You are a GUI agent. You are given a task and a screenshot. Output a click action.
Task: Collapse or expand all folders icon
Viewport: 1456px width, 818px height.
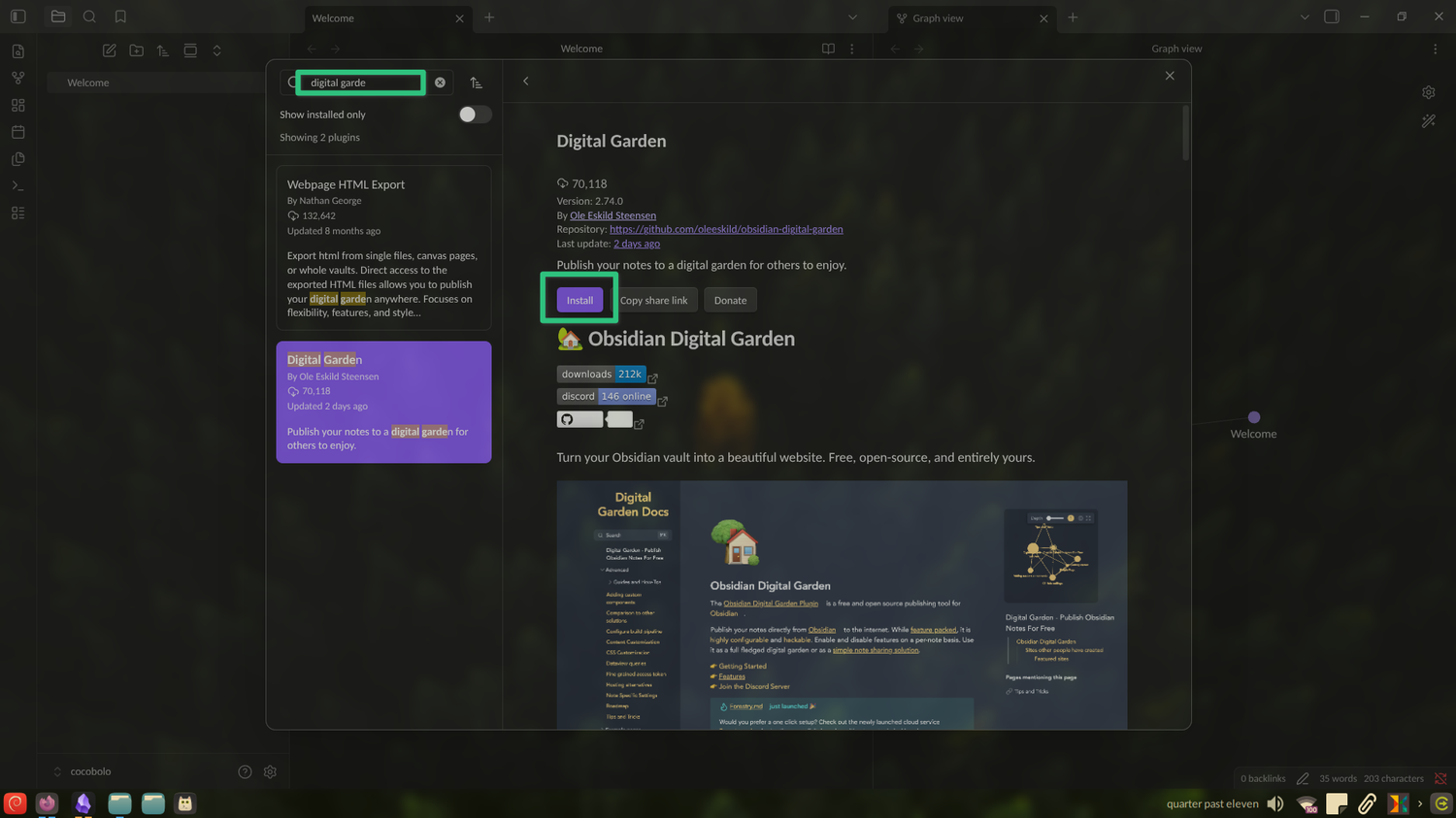tap(217, 50)
